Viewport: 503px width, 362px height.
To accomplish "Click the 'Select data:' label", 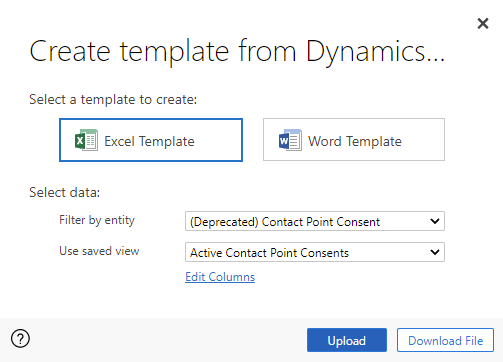I will point(65,192).
